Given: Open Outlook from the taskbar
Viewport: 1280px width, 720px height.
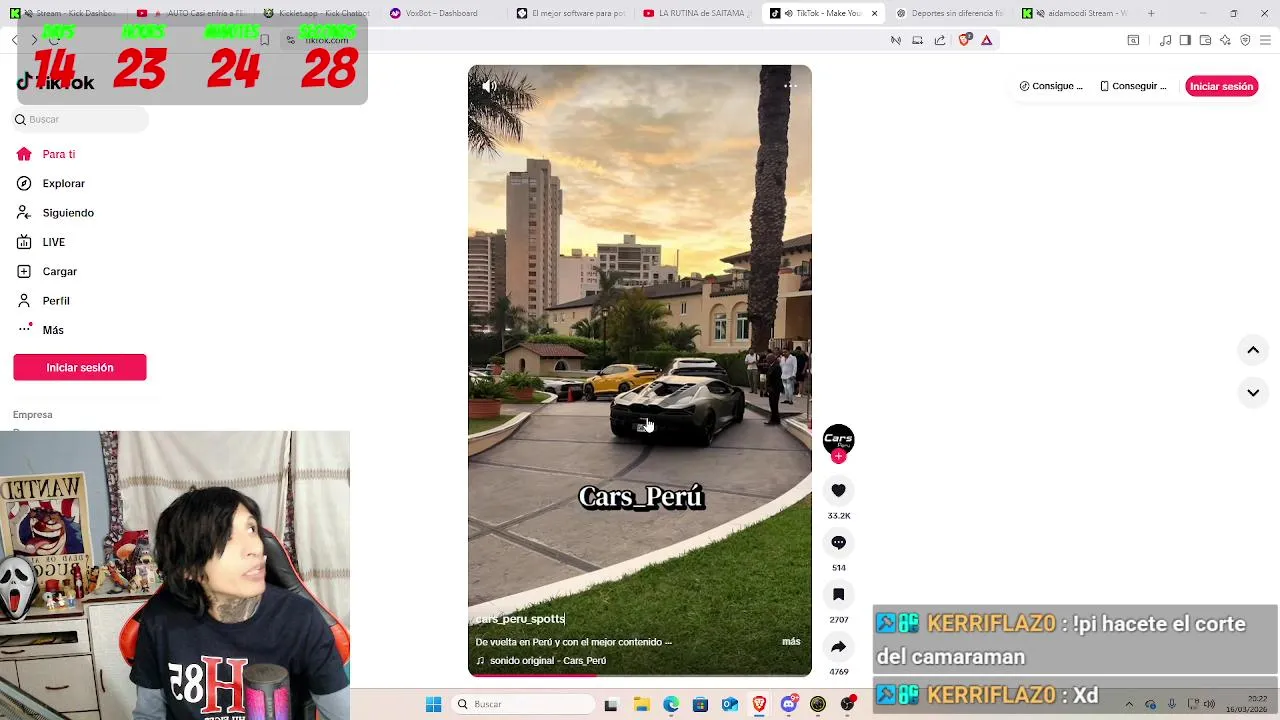Looking at the screenshot, I should 730,704.
